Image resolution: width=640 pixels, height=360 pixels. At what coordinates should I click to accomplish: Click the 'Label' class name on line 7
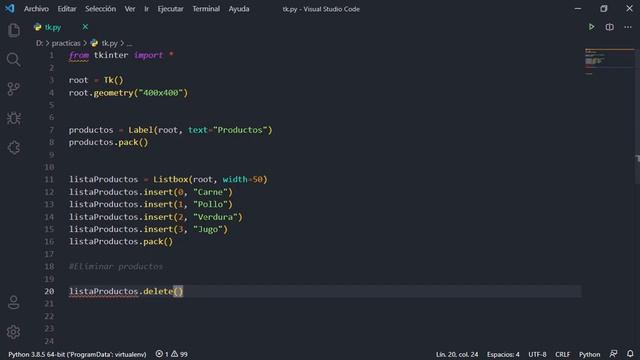click(x=140, y=130)
